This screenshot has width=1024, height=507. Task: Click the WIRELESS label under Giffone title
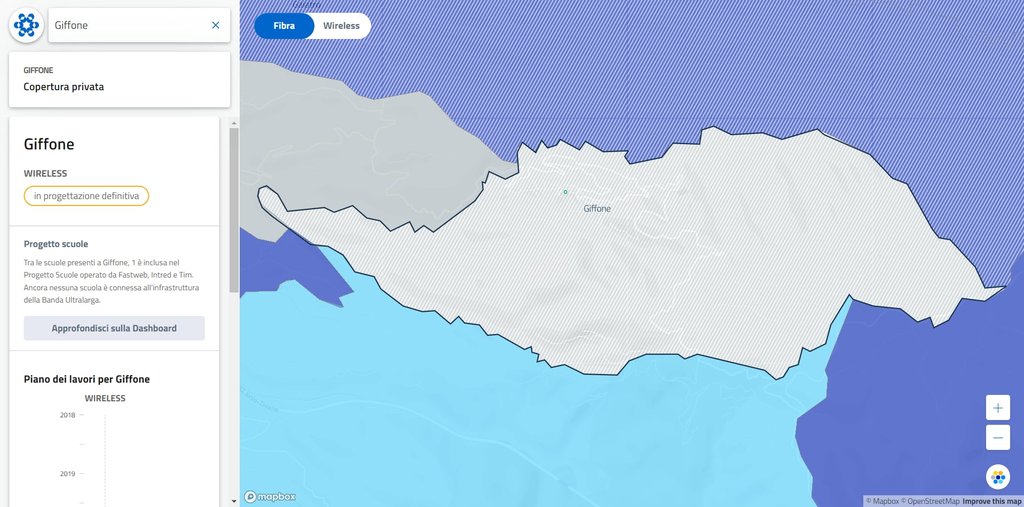(46, 174)
